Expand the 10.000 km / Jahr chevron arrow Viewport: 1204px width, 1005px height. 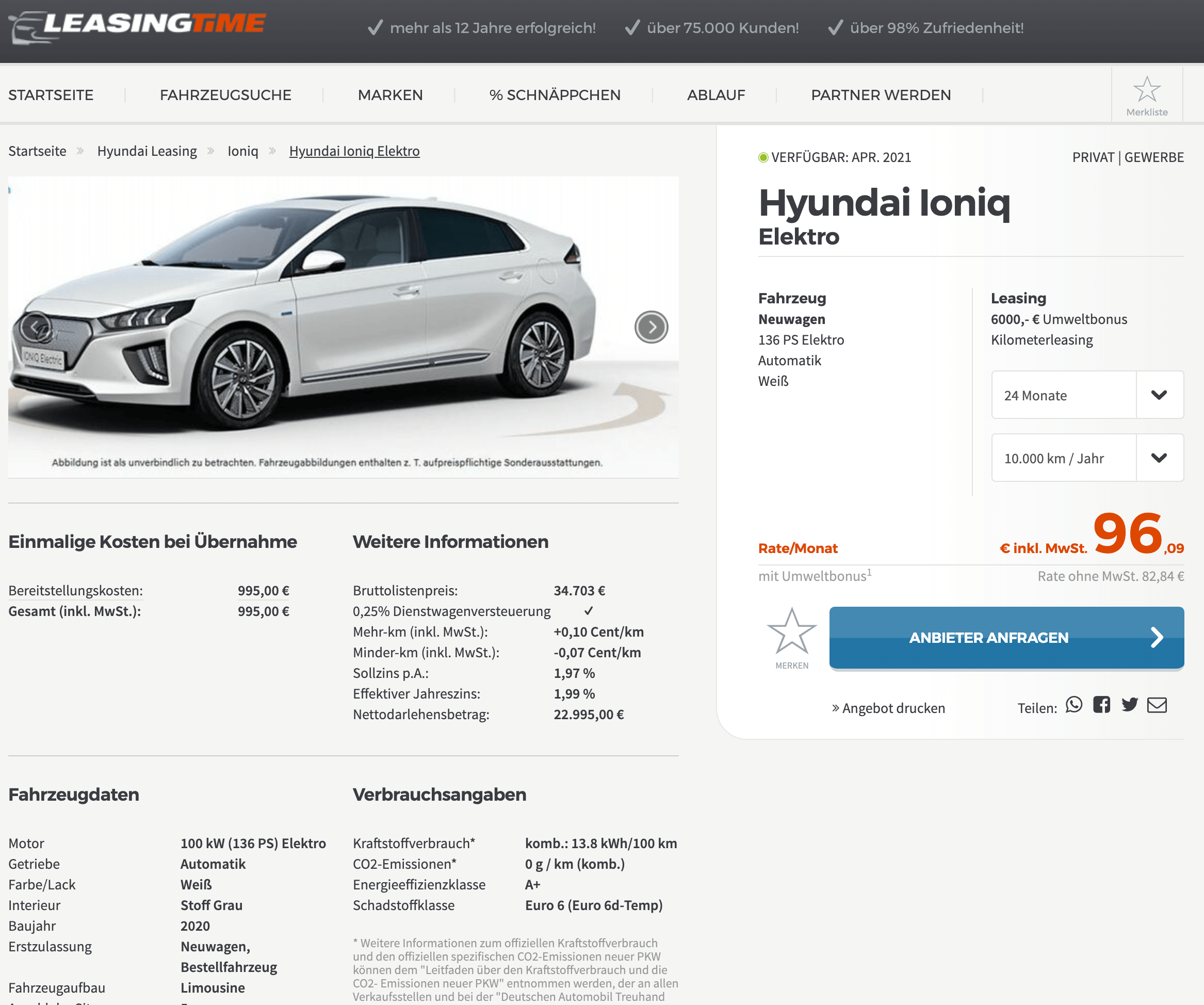[x=1159, y=458]
